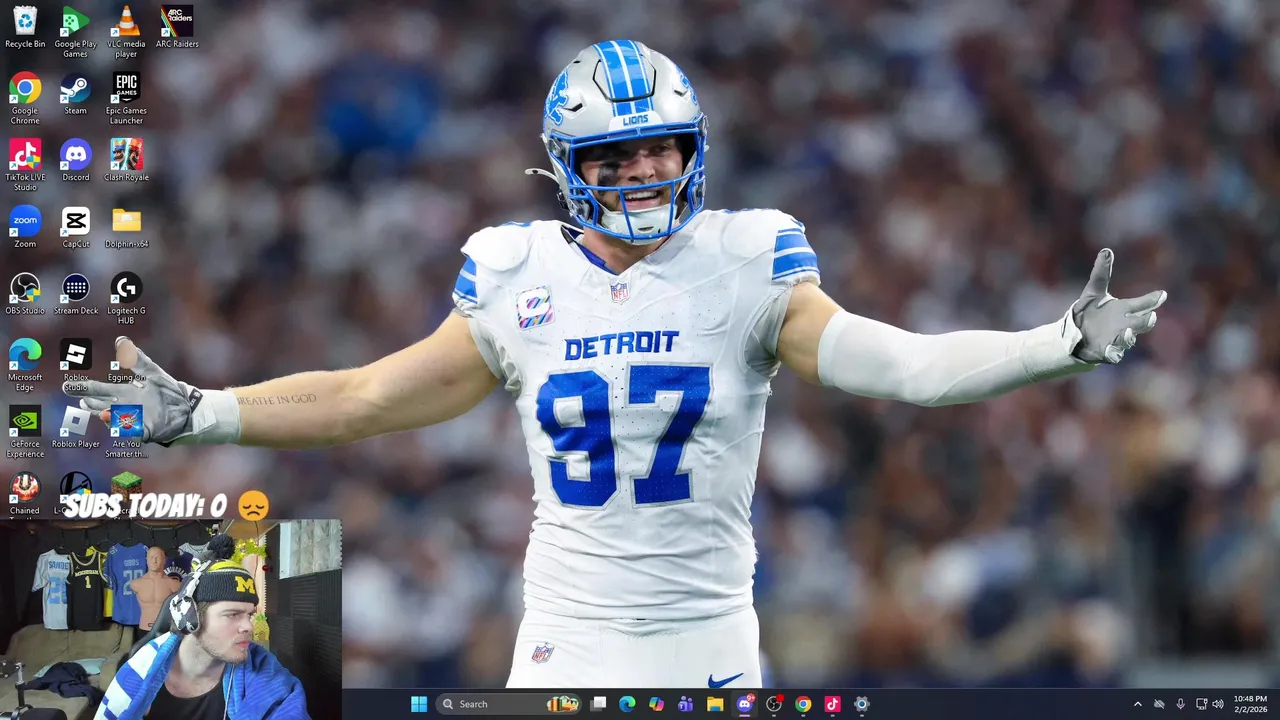
Task: Open Task View on the taskbar
Action: pos(598,704)
